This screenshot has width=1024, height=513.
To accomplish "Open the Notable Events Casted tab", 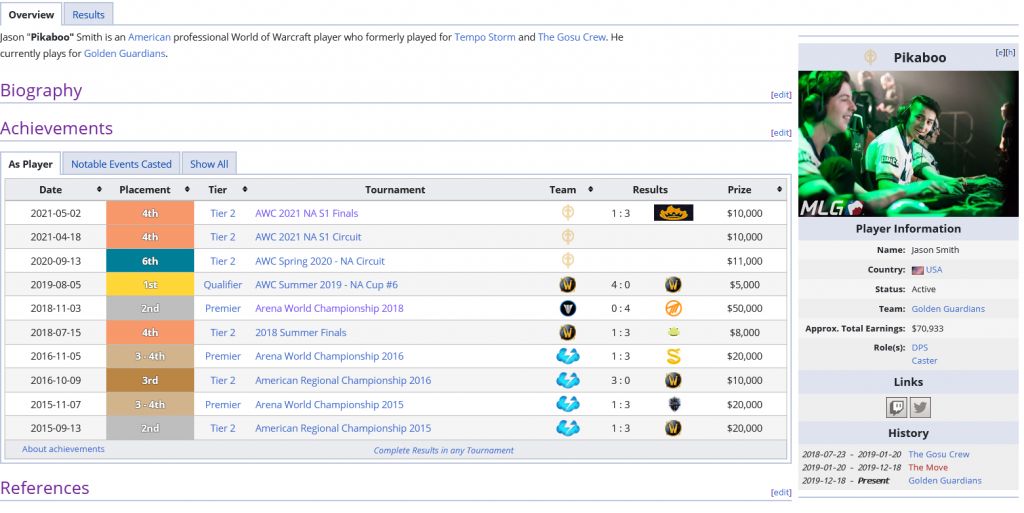I will tap(121, 164).
